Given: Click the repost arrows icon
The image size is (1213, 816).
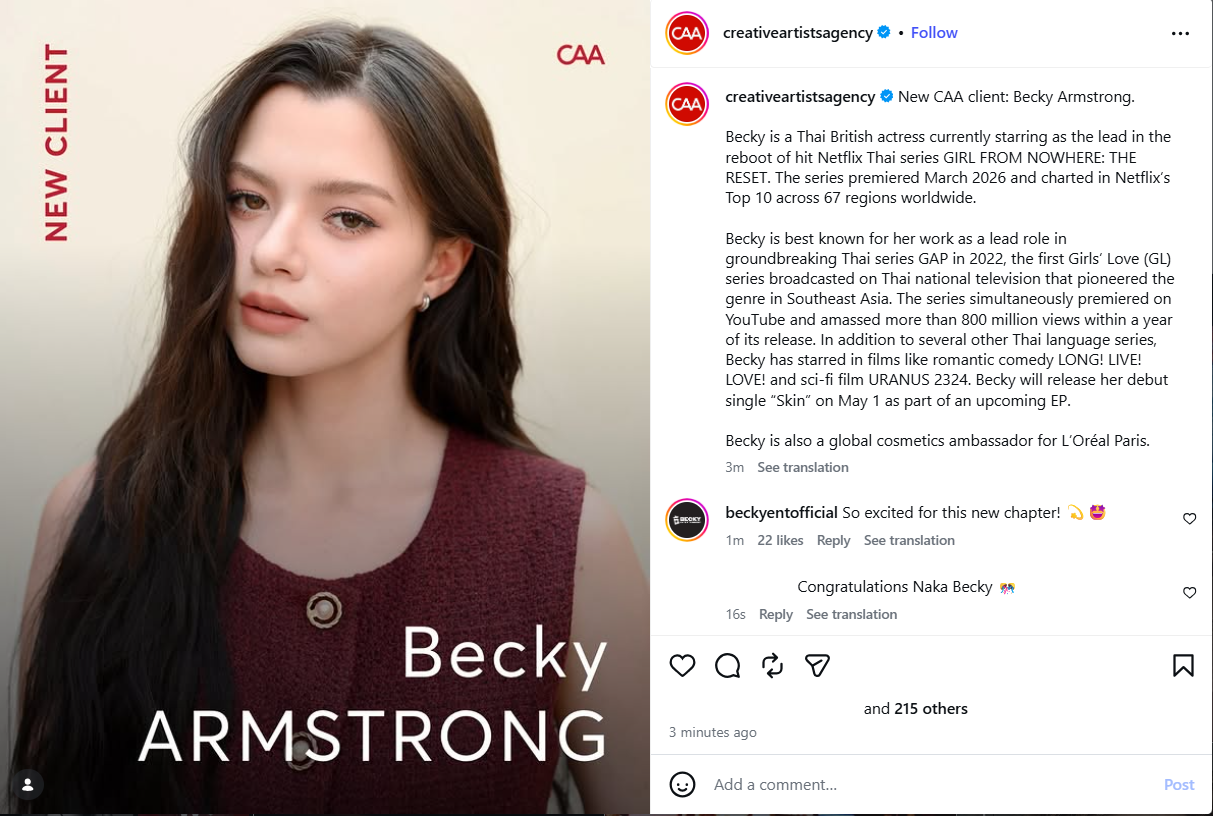Looking at the screenshot, I should [x=773, y=666].
